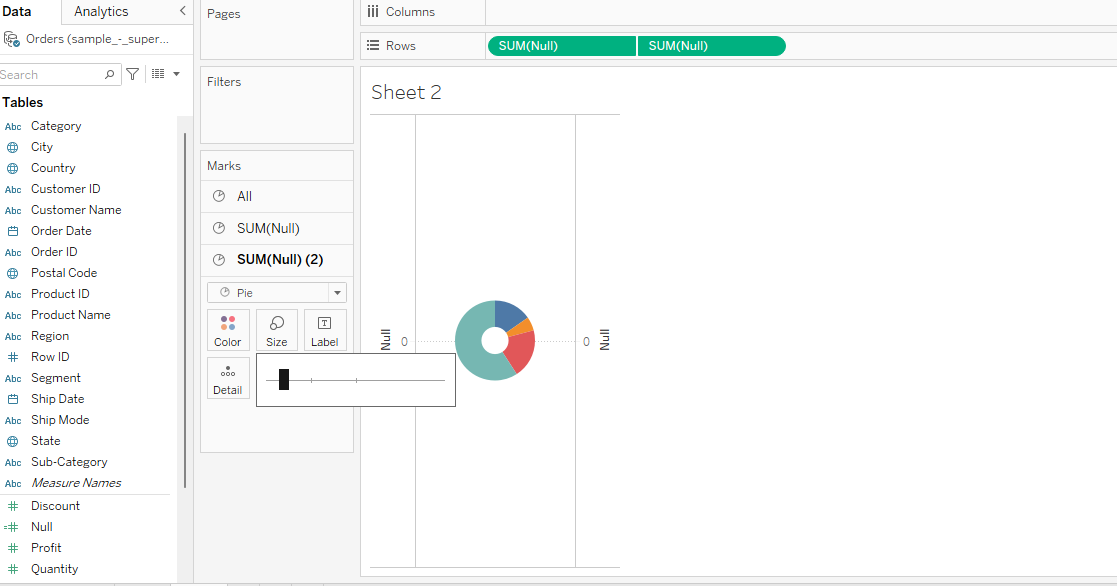The width and height of the screenshot is (1117, 586).
Task: Open the Color settings on the Marks card
Action: point(228,330)
